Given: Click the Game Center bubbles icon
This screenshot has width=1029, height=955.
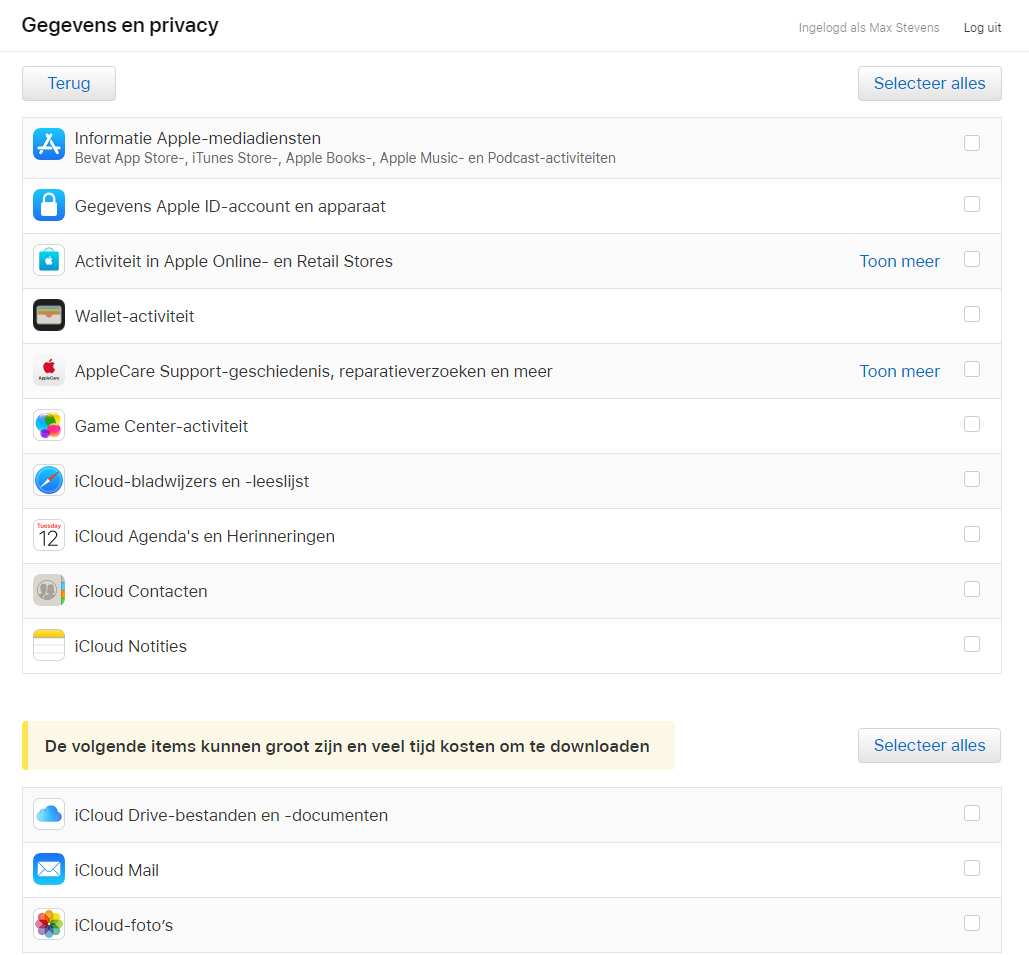Looking at the screenshot, I should (49, 425).
